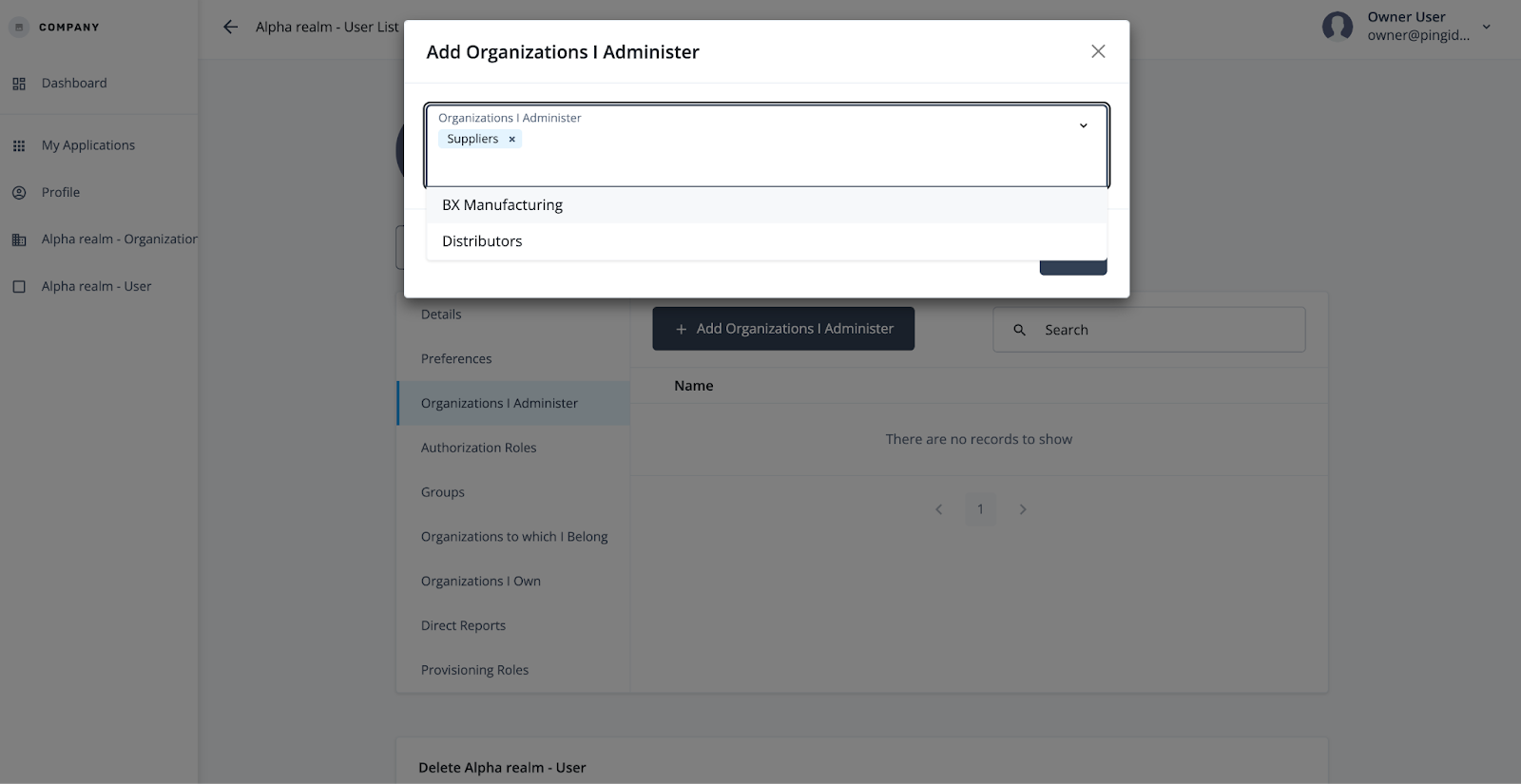The image size is (1521, 784).
Task: Click the back arrow beside Alpha realm - User List
Action: (230, 27)
